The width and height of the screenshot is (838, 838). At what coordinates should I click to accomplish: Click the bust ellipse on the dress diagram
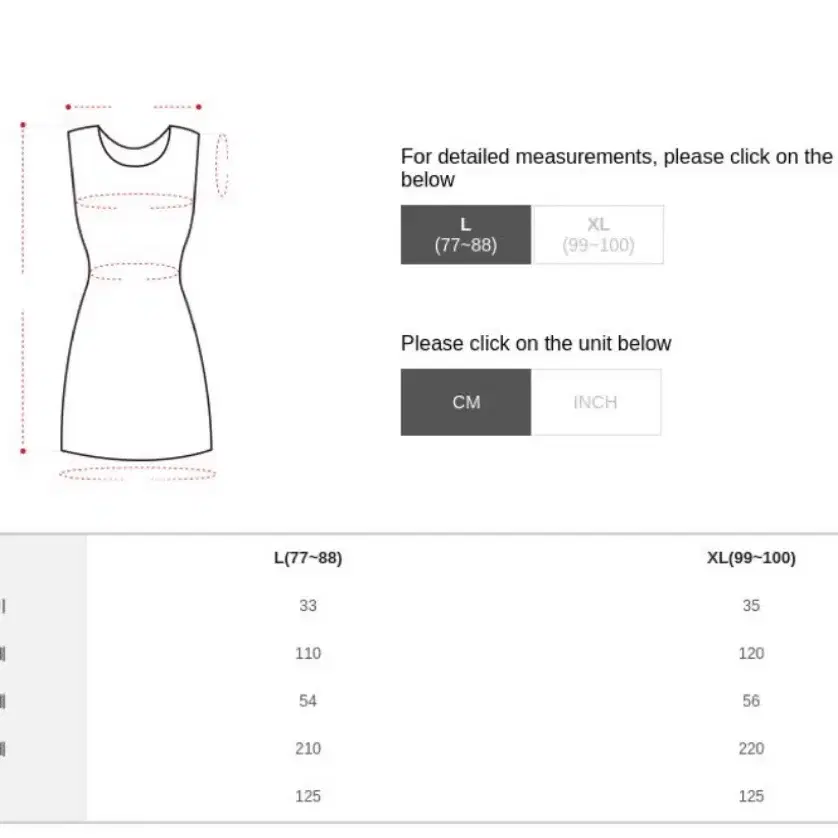pyautogui.click(x=134, y=201)
